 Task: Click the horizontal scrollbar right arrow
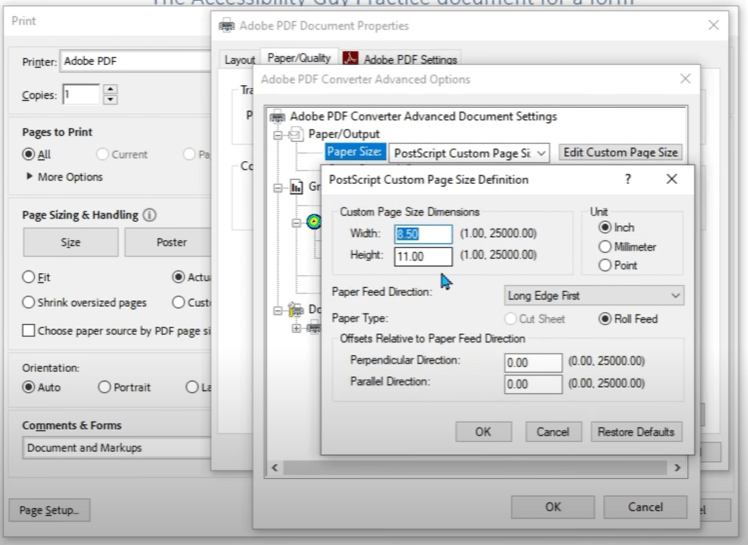[x=677, y=468]
